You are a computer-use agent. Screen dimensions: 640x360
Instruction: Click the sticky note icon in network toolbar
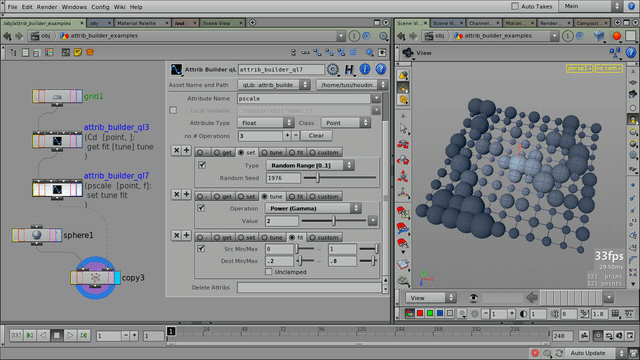pos(78,52)
